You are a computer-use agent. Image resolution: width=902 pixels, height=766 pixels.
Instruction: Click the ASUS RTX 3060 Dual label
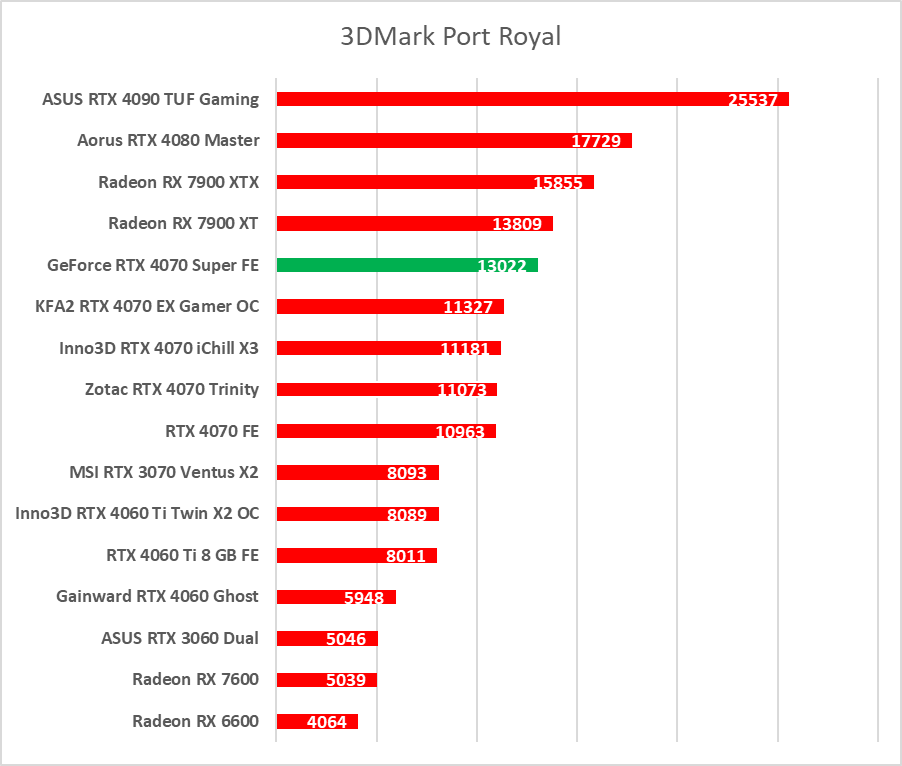tap(180, 638)
